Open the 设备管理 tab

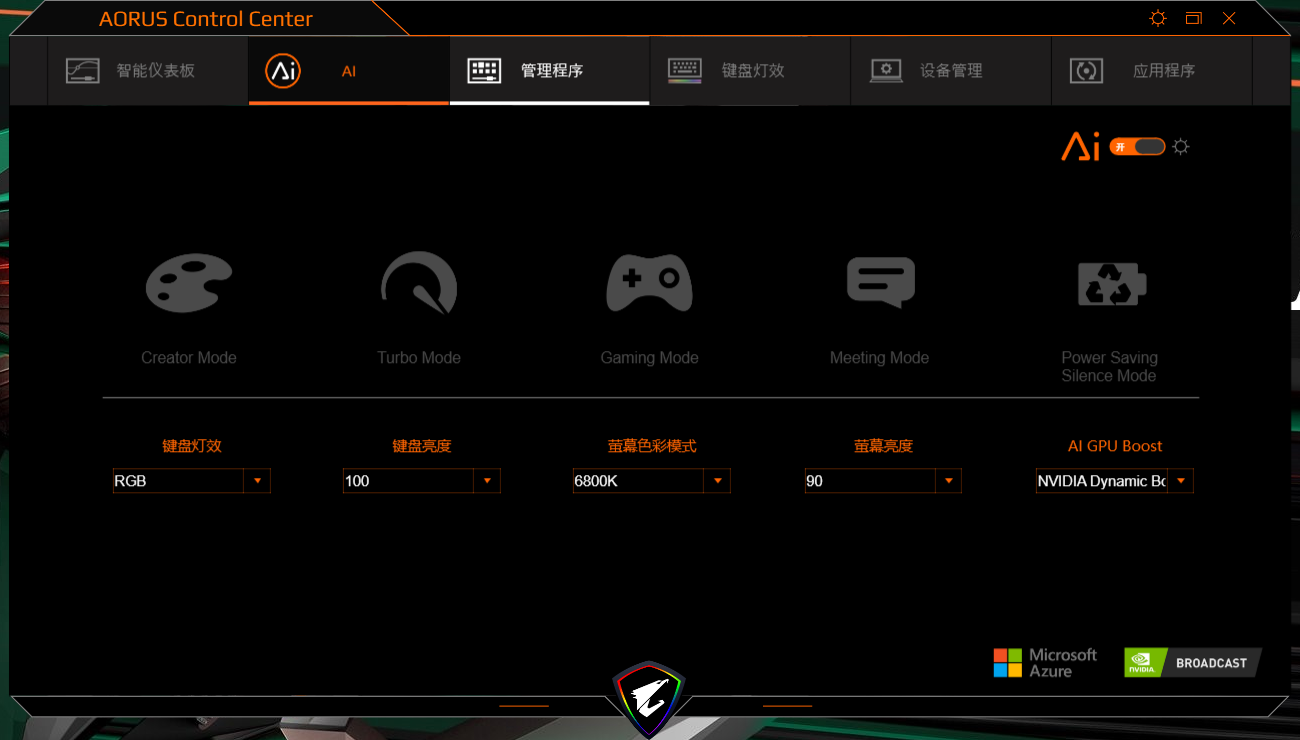[950, 71]
